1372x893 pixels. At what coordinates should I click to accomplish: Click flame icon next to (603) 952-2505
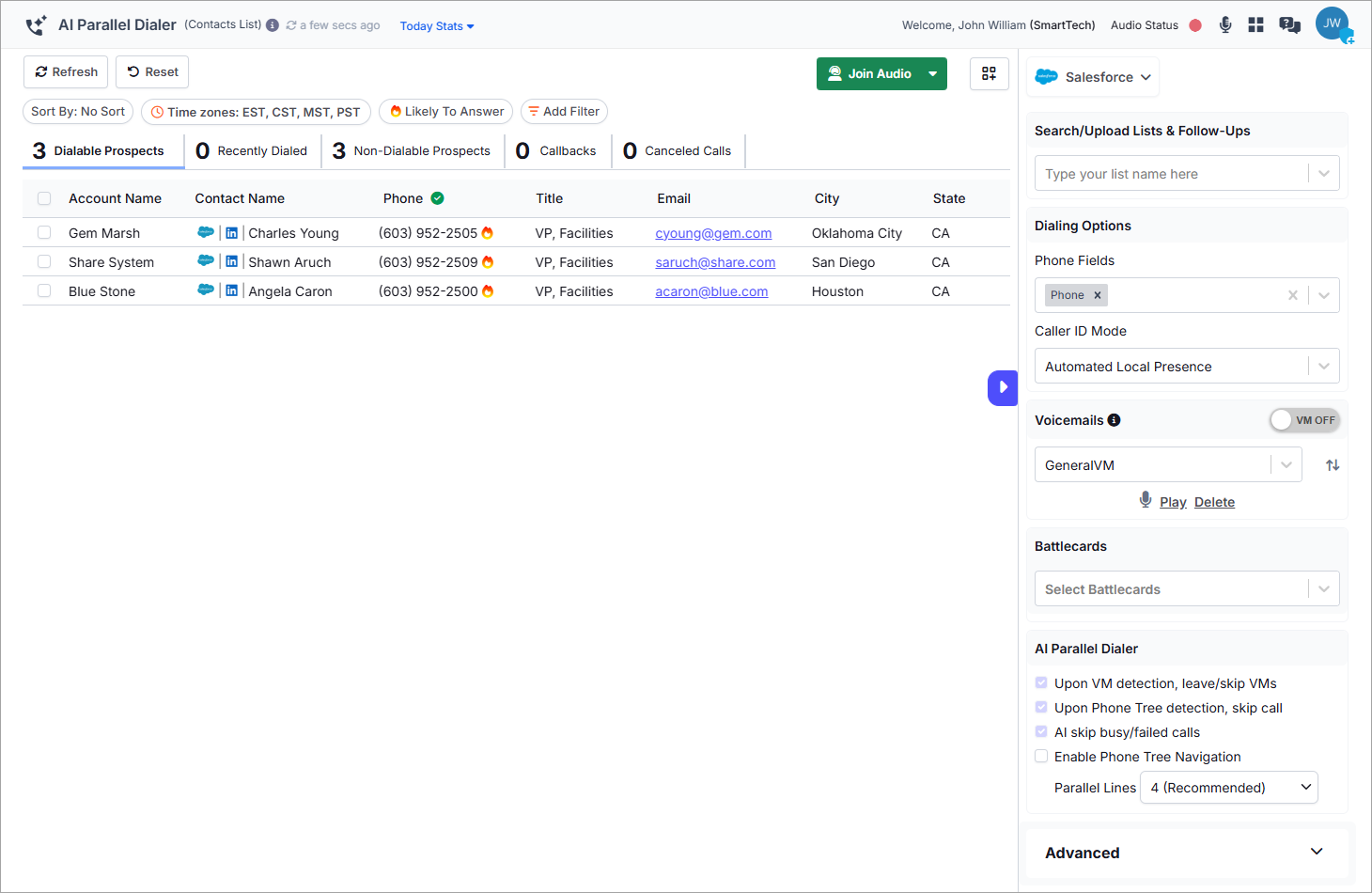click(487, 232)
